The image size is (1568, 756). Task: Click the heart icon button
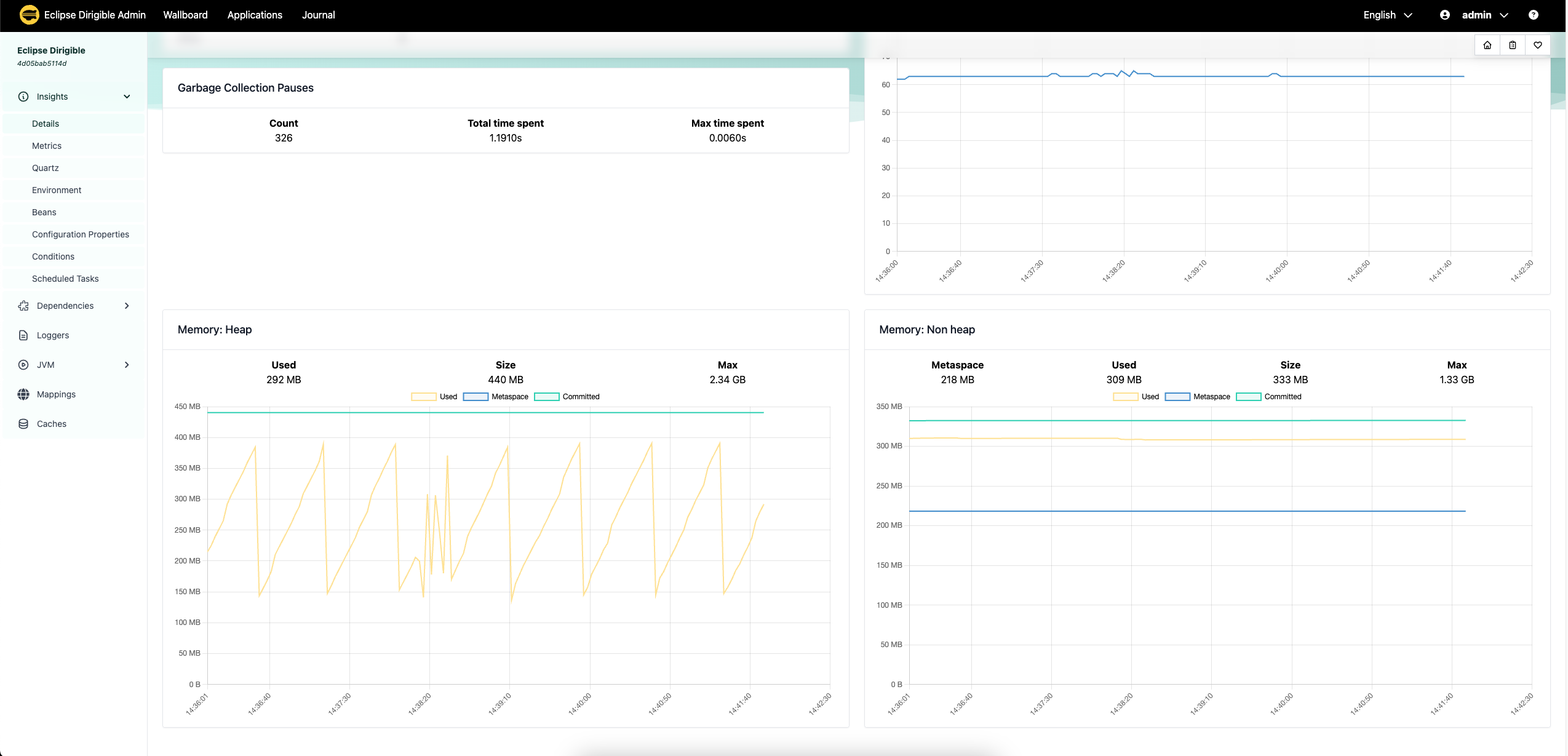(x=1537, y=45)
